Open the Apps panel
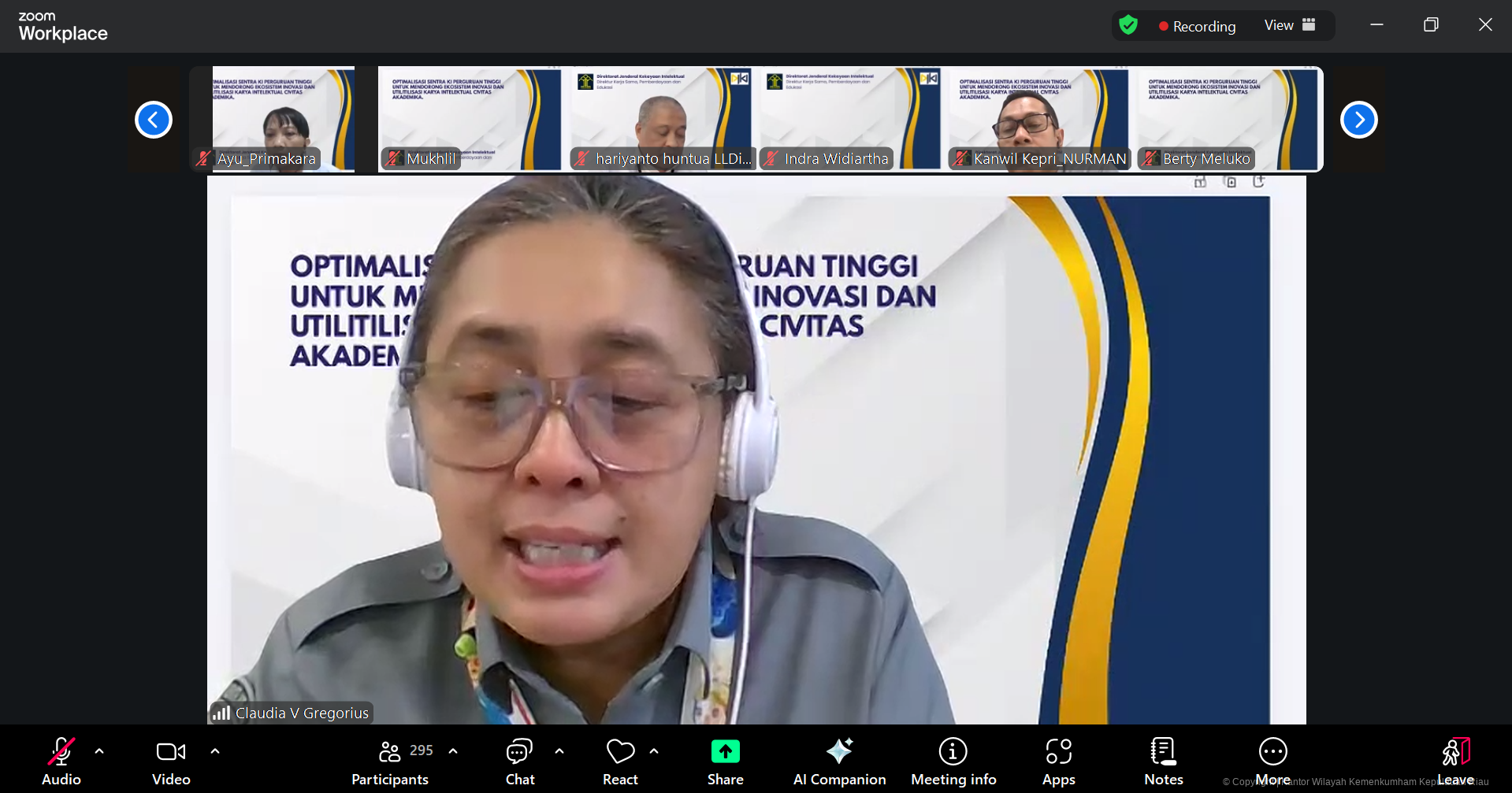Image resolution: width=1512 pixels, height=793 pixels. point(1058,761)
